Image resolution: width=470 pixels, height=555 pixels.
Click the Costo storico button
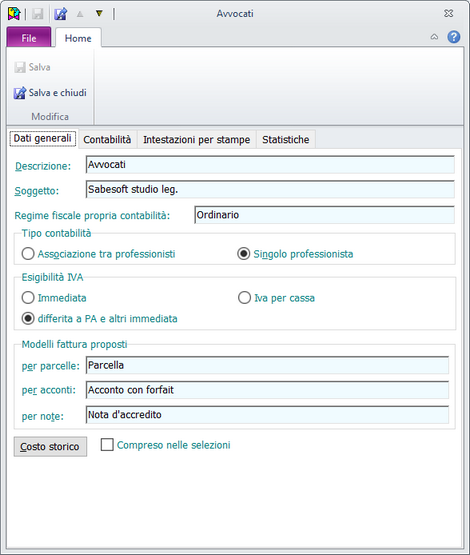tap(50, 447)
